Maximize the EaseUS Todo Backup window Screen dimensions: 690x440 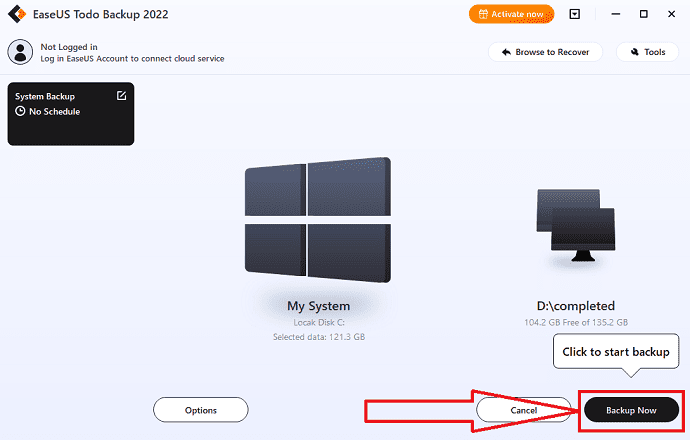point(643,14)
